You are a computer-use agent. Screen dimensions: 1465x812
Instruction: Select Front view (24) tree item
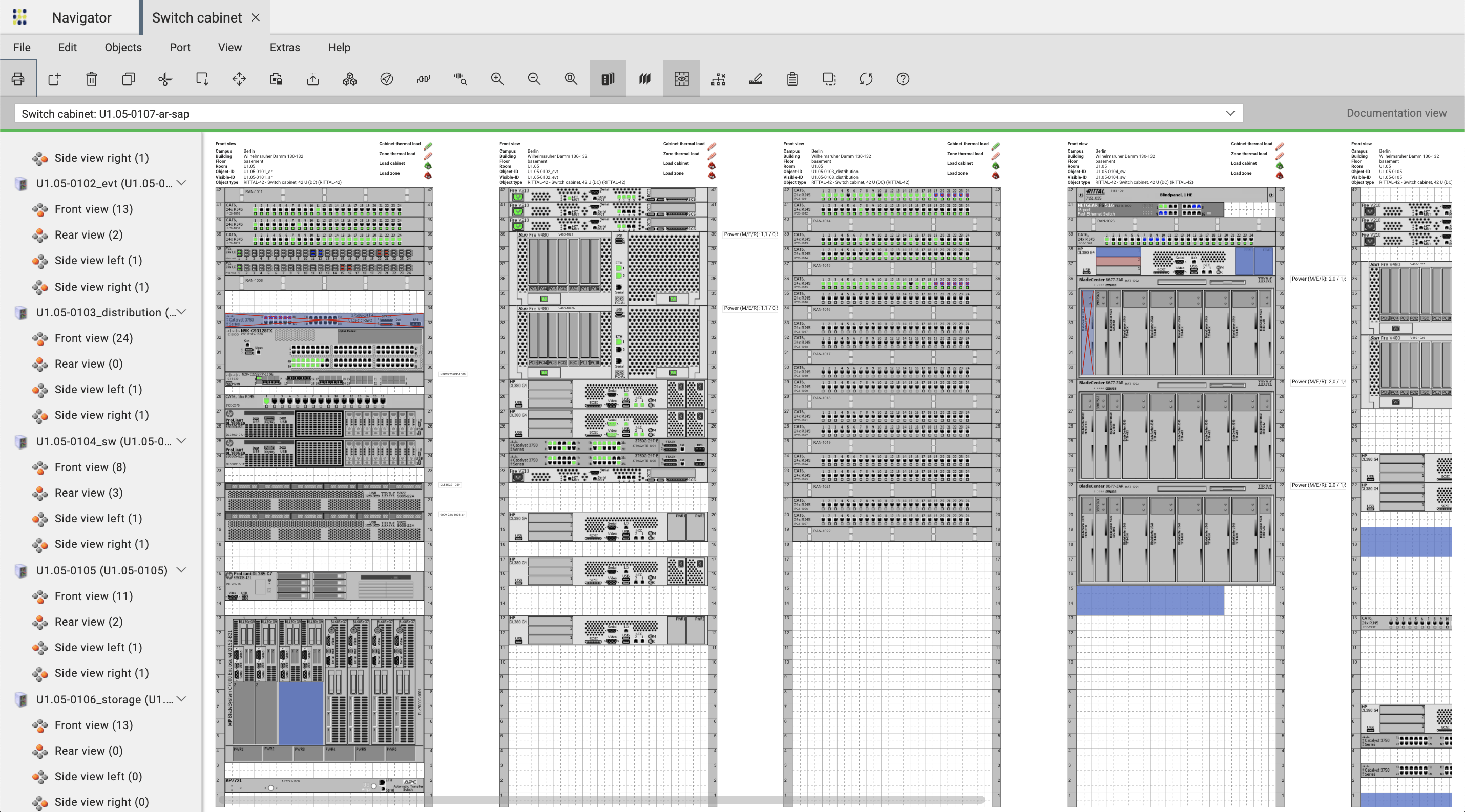point(93,338)
